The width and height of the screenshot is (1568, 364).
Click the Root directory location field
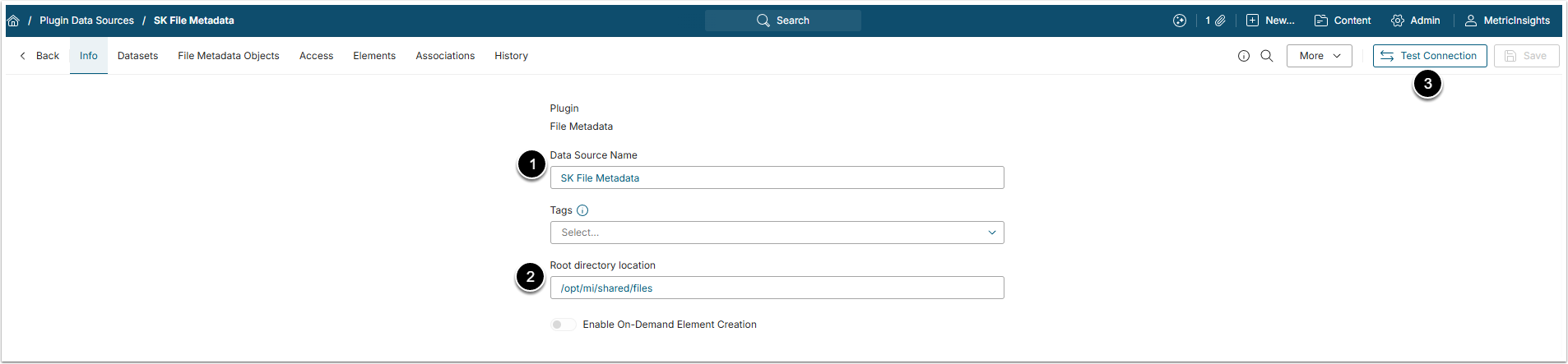777,288
